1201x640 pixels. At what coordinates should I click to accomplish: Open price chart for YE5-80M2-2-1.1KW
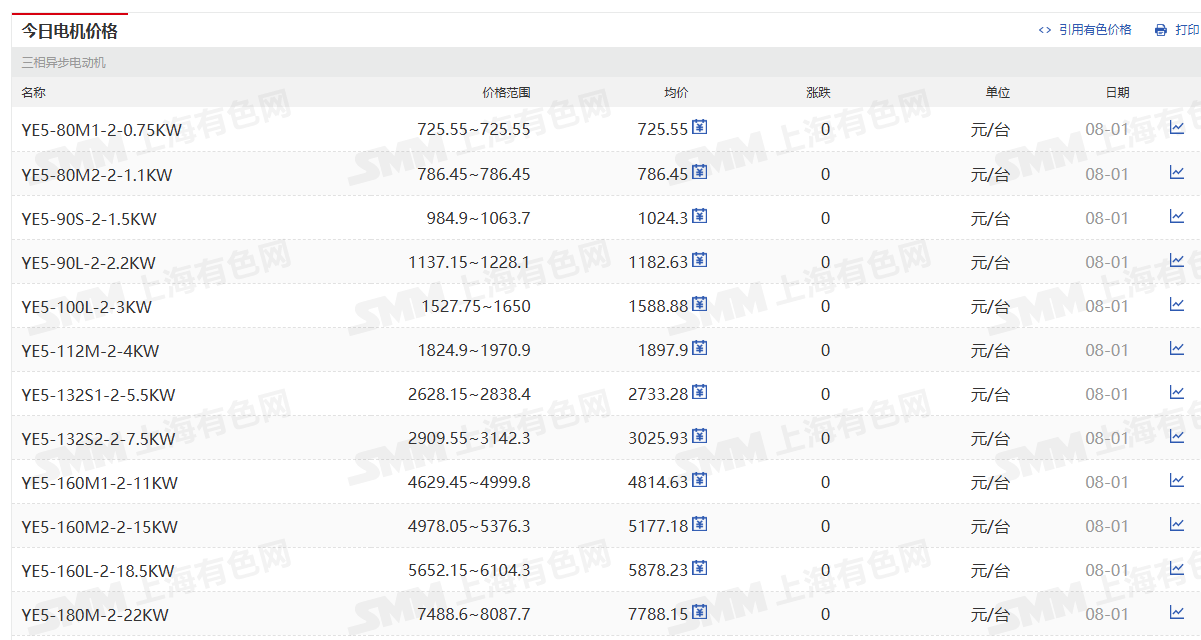1177,172
